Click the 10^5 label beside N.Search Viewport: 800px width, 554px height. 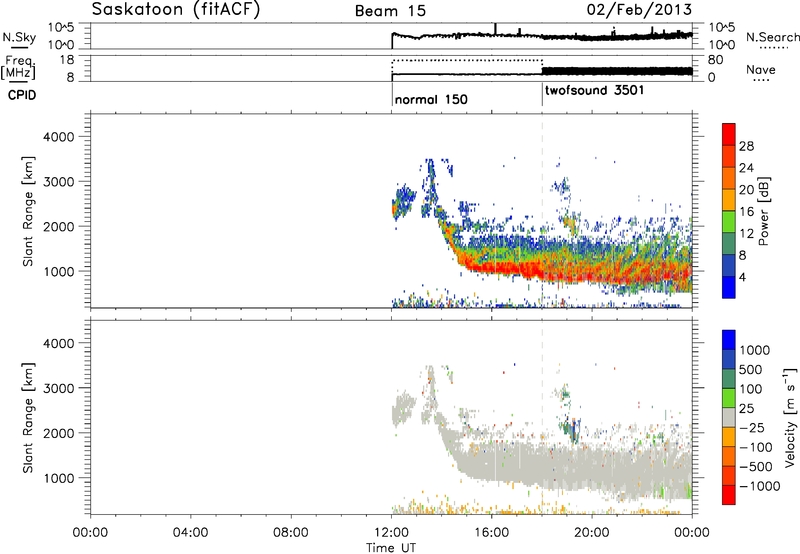click(x=722, y=28)
